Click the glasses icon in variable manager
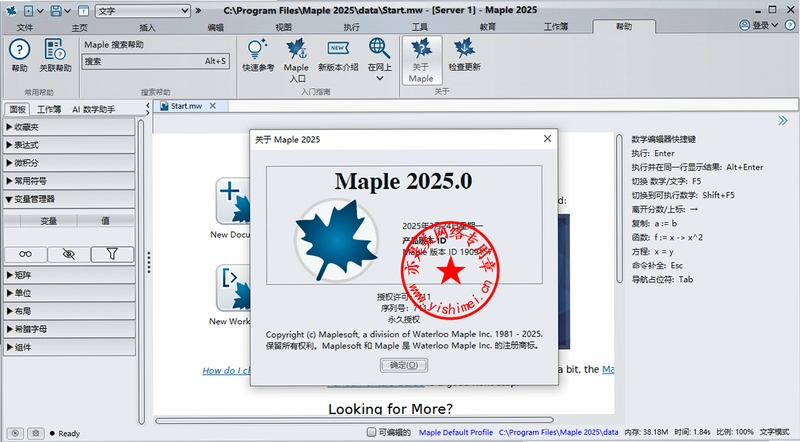The width and height of the screenshot is (800, 442). 26,254
